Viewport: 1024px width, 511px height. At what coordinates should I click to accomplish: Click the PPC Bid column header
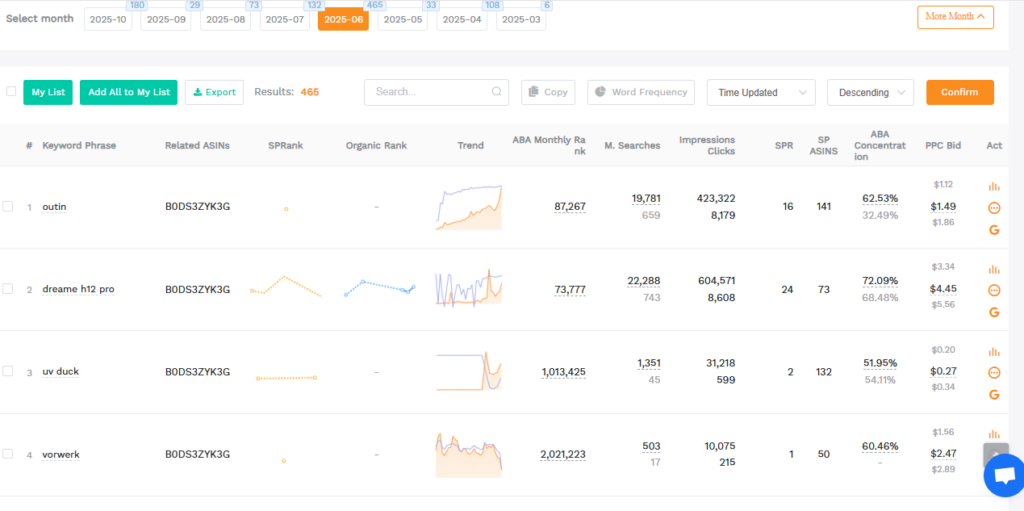point(943,145)
